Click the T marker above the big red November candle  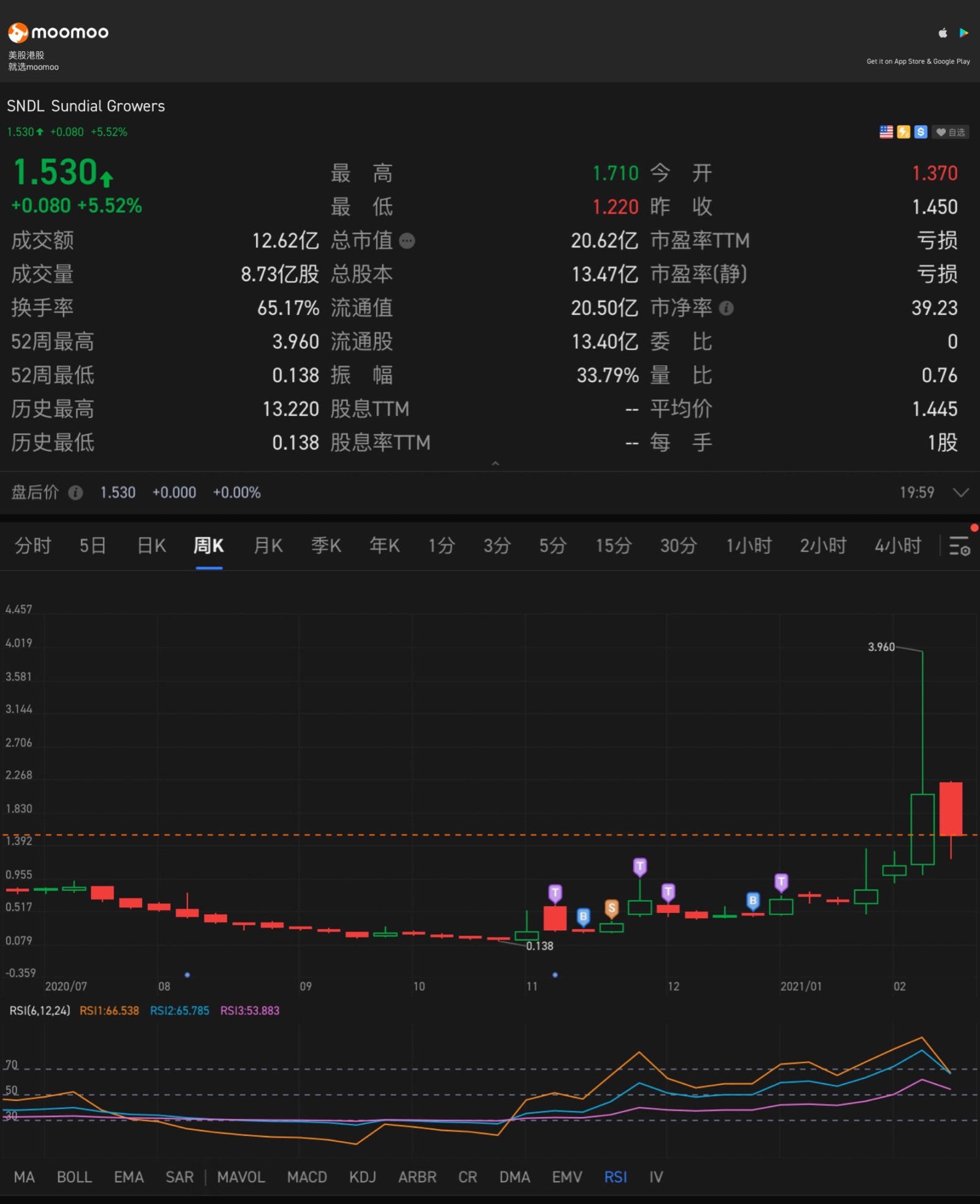click(x=555, y=893)
